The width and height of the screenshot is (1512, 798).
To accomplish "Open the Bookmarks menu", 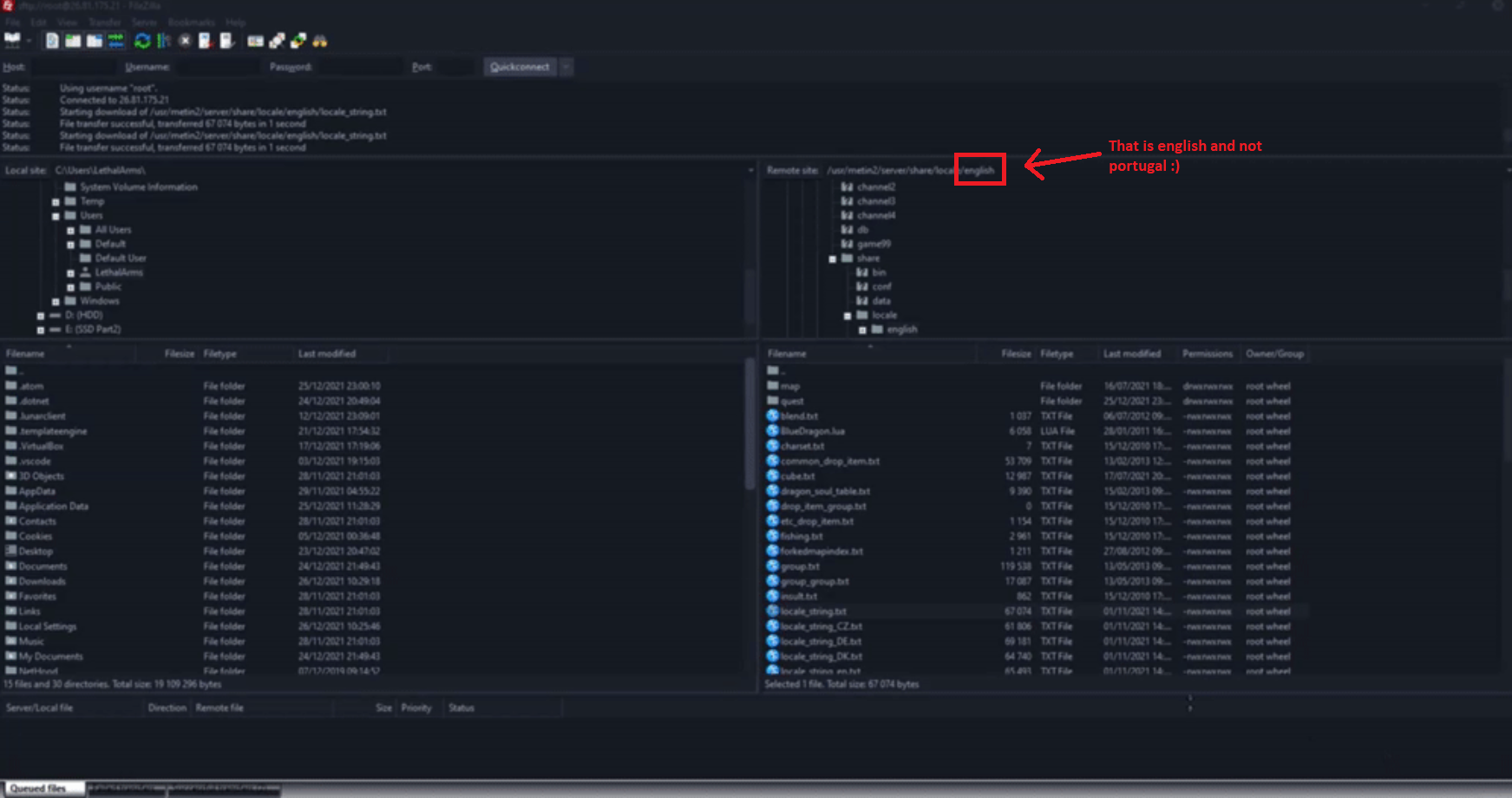I will pos(192,22).
